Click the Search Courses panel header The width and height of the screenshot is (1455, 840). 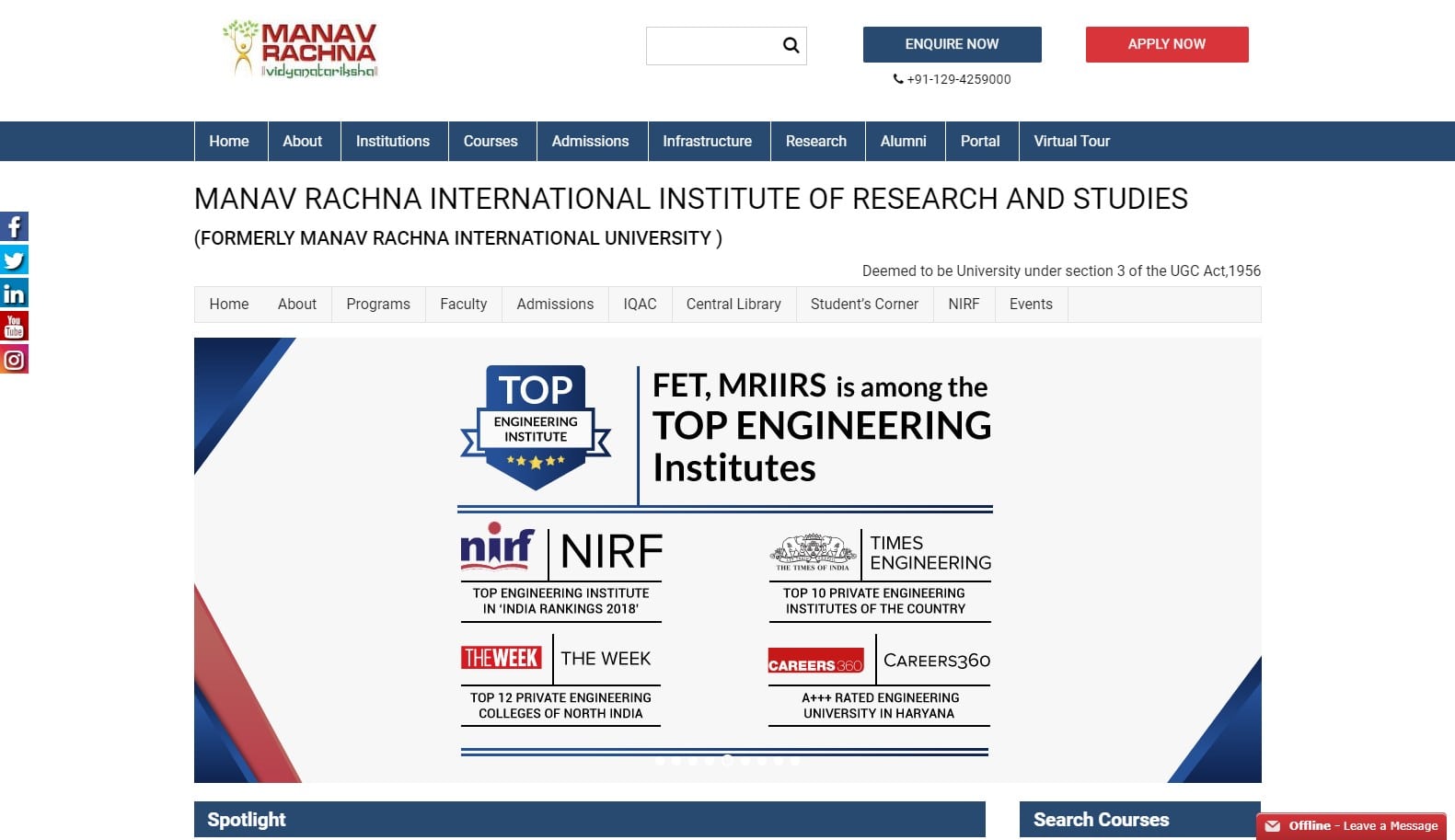1139,819
